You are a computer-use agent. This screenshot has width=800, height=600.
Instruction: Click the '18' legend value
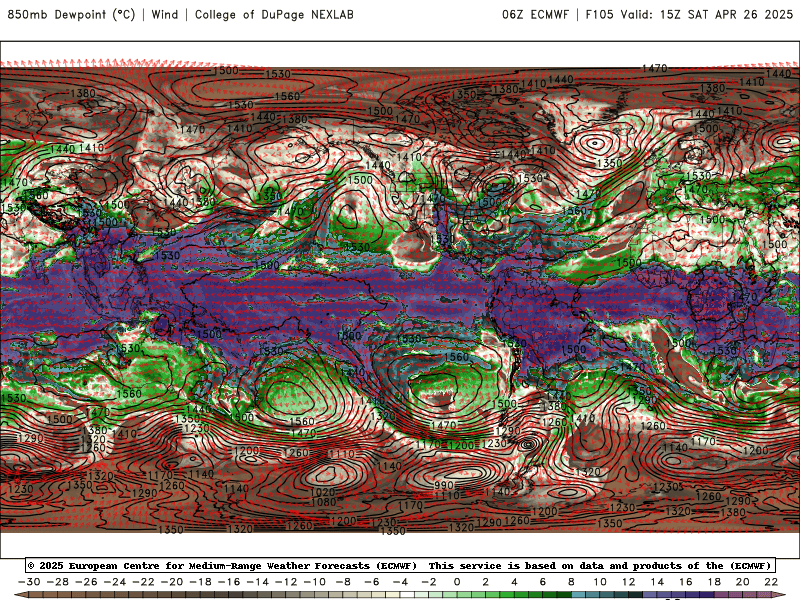[714, 582]
